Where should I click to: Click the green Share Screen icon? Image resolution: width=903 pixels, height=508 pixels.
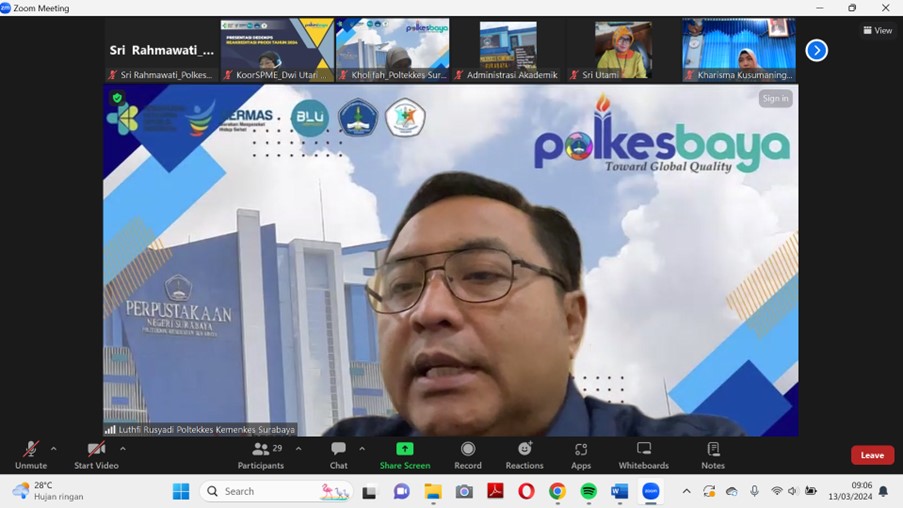click(x=405, y=449)
